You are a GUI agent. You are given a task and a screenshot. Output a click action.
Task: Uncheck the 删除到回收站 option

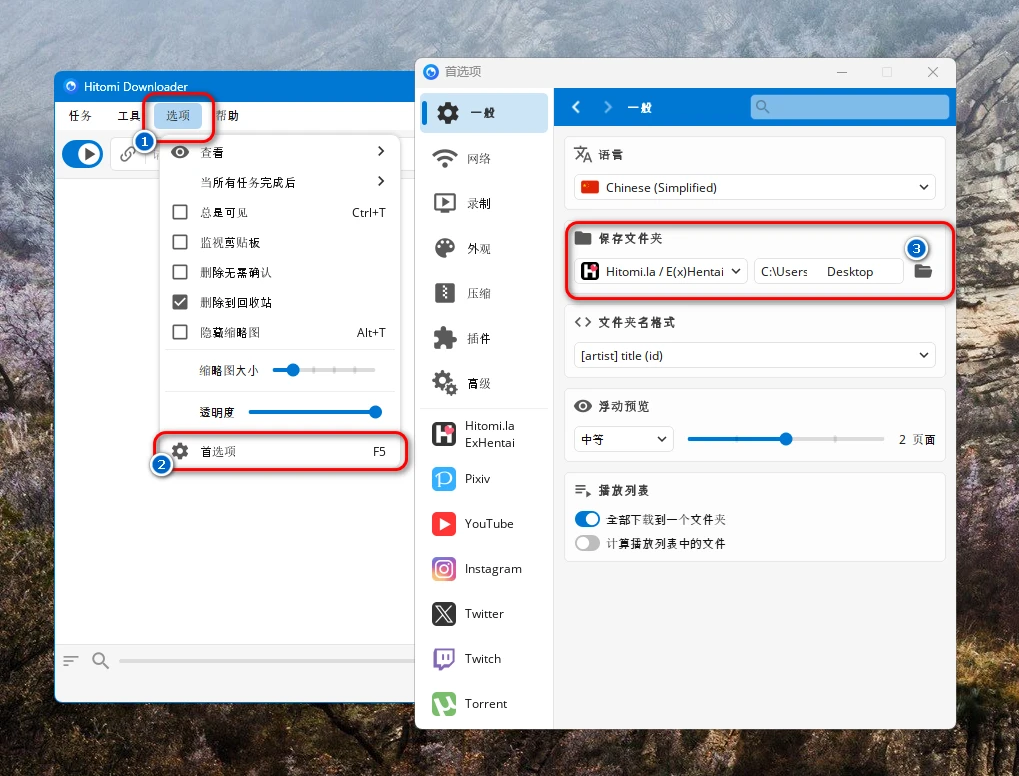(x=180, y=302)
